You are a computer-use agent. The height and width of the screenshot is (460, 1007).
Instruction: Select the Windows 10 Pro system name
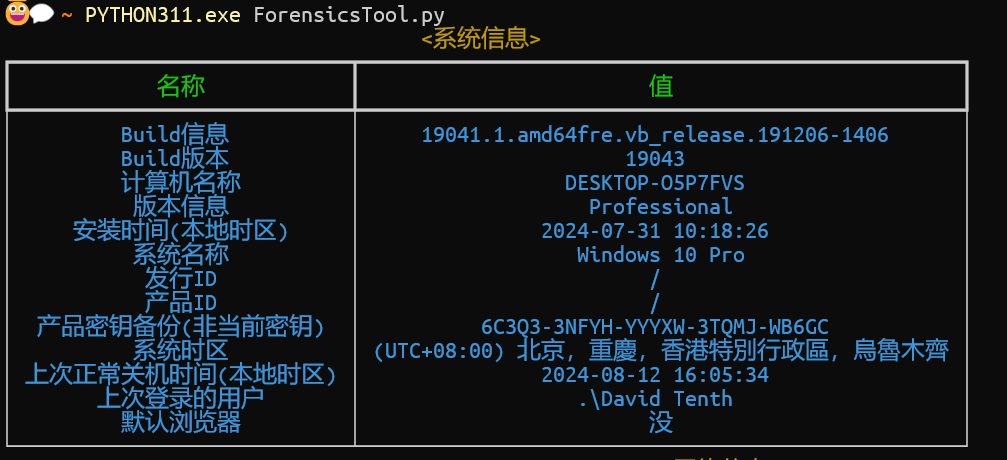click(x=660, y=255)
